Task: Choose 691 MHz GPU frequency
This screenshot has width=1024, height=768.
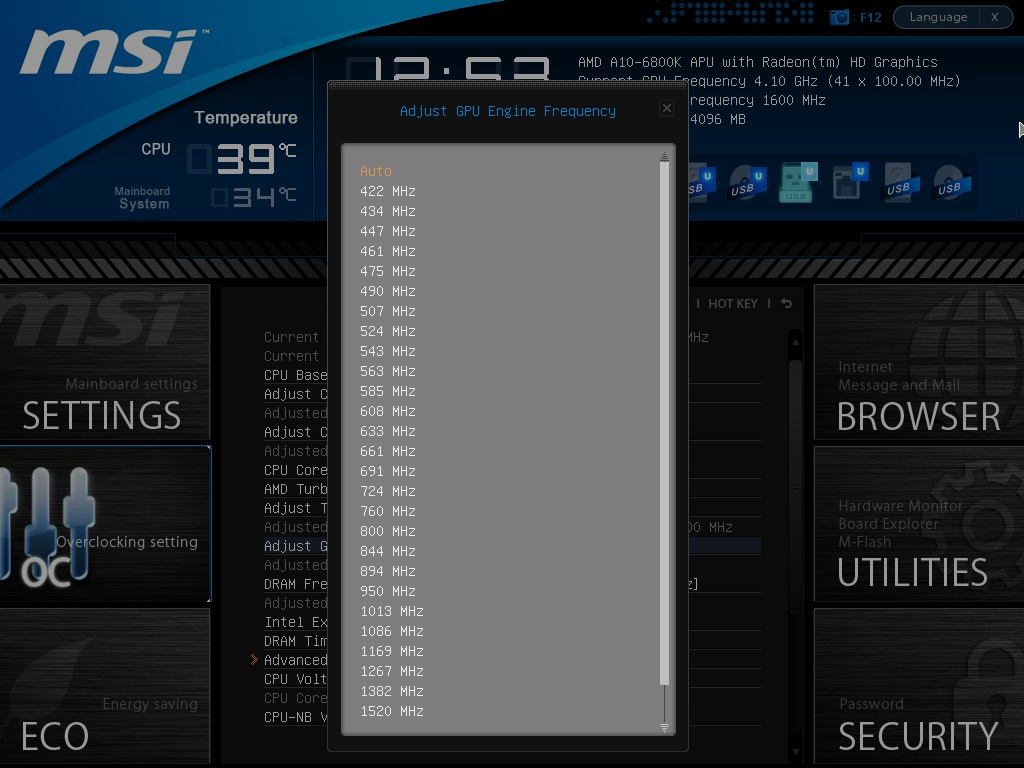Action: pyautogui.click(x=387, y=471)
